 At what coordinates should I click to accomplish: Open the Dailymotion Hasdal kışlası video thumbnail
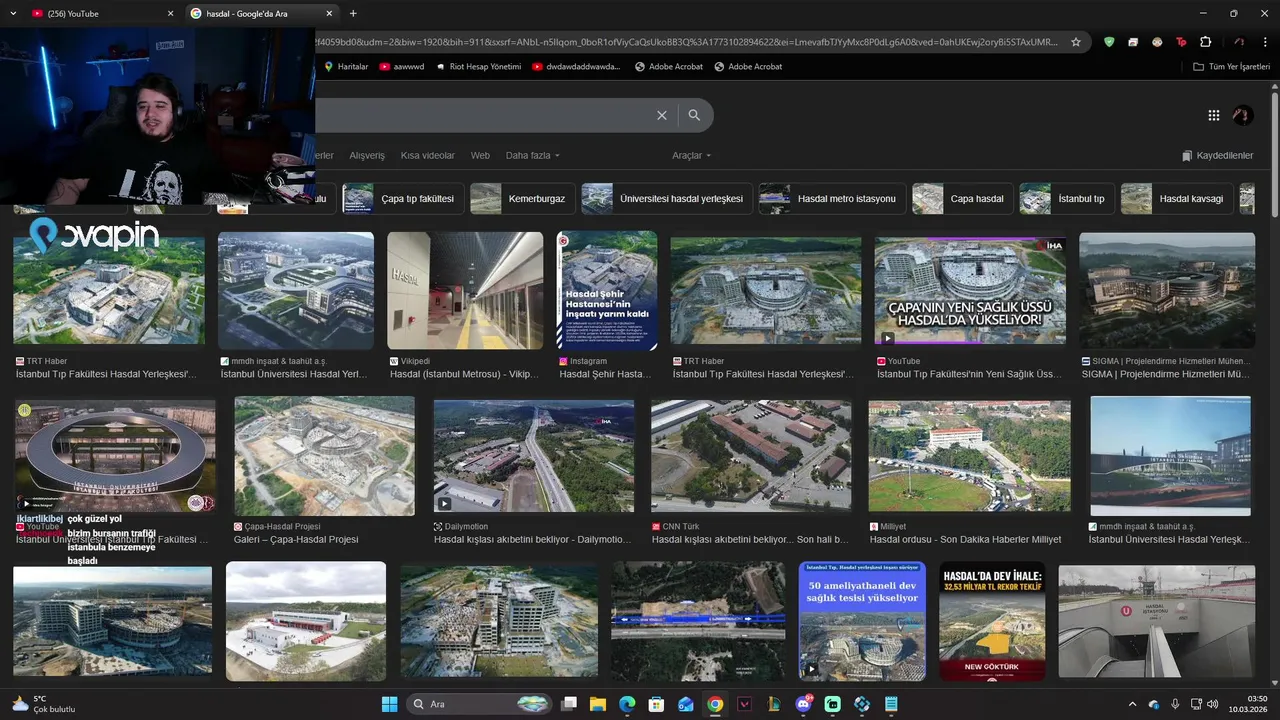[x=533, y=456]
